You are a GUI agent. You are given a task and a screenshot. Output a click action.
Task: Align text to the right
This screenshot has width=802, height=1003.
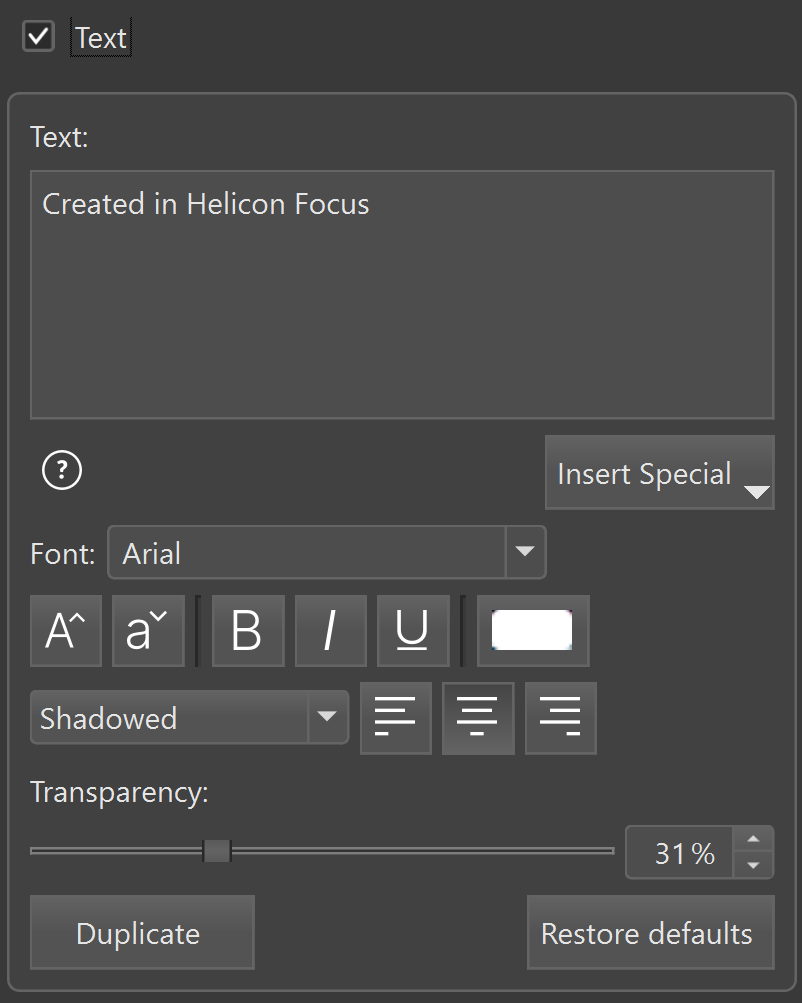pos(560,718)
